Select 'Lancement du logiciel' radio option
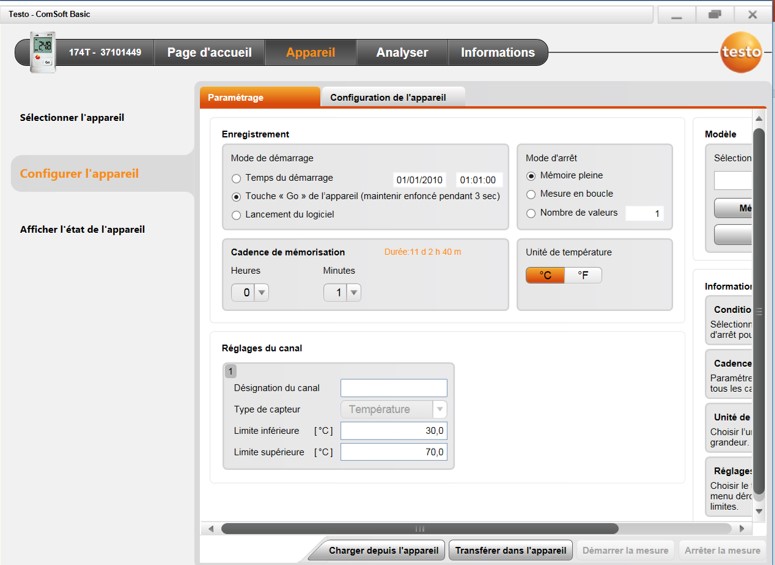 pos(236,214)
